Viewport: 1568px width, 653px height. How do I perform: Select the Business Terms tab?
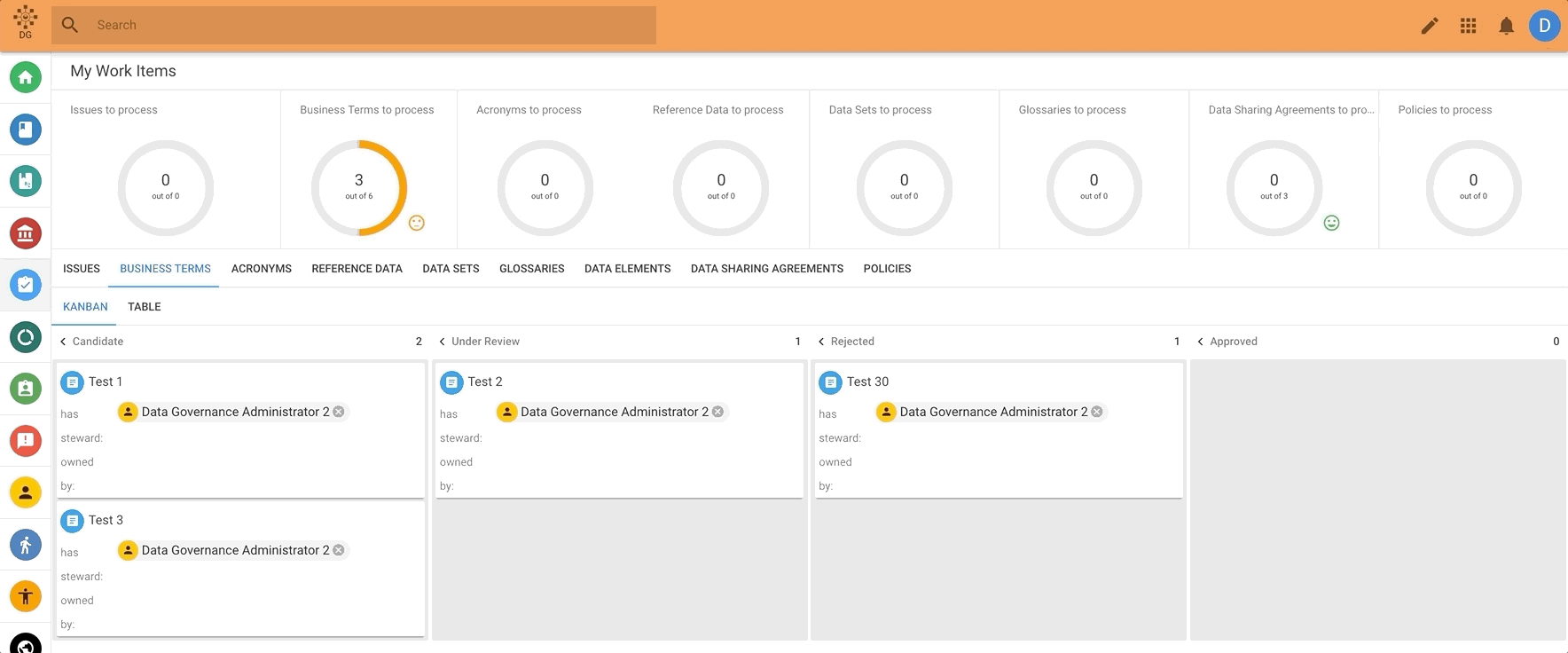pos(165,269)
